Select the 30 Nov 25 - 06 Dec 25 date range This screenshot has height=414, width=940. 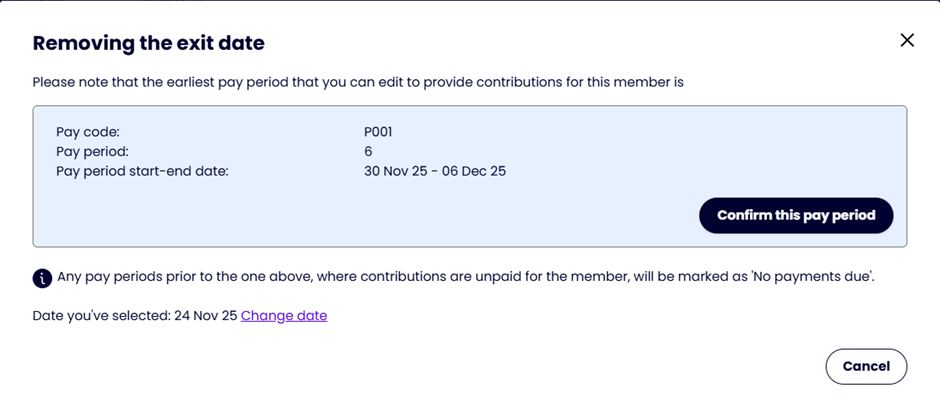coord(435,171)
